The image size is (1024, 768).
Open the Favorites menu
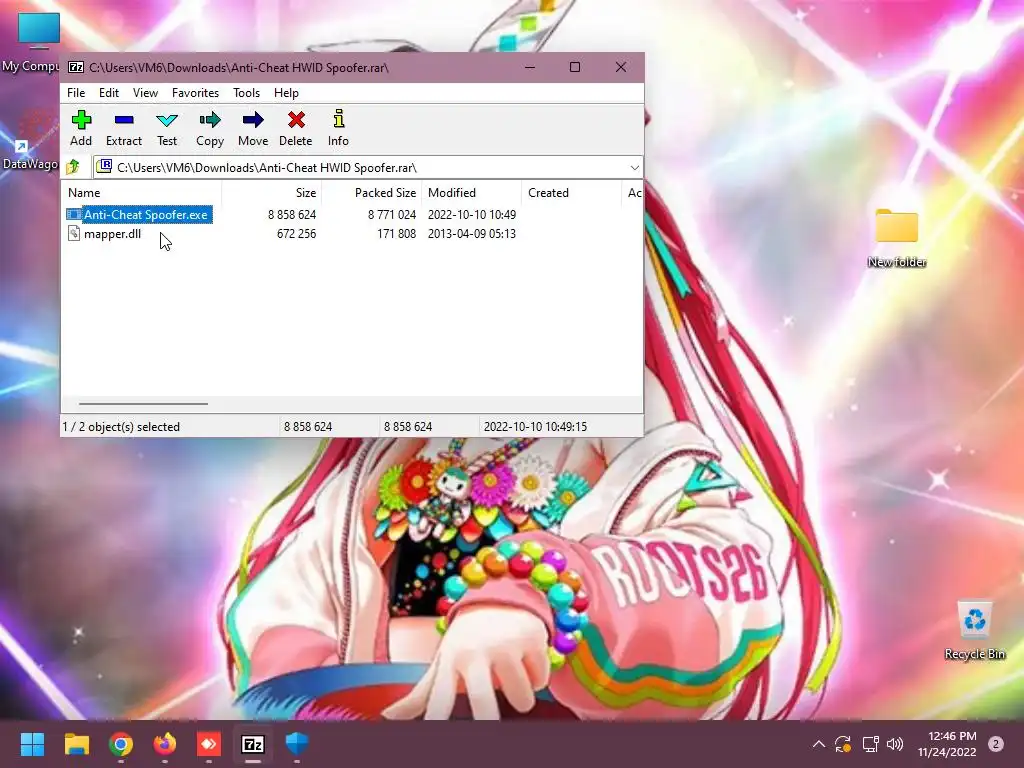[195, 93]
